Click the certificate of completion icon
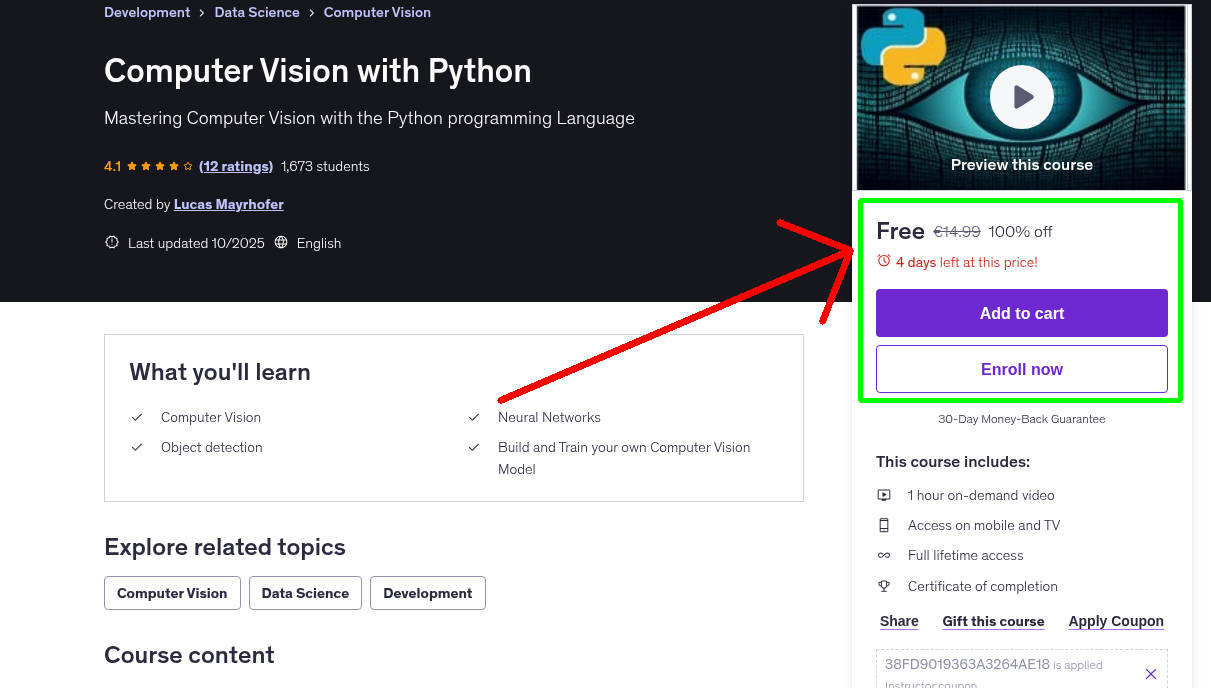1211x688 pixels. tap(884, 586)
